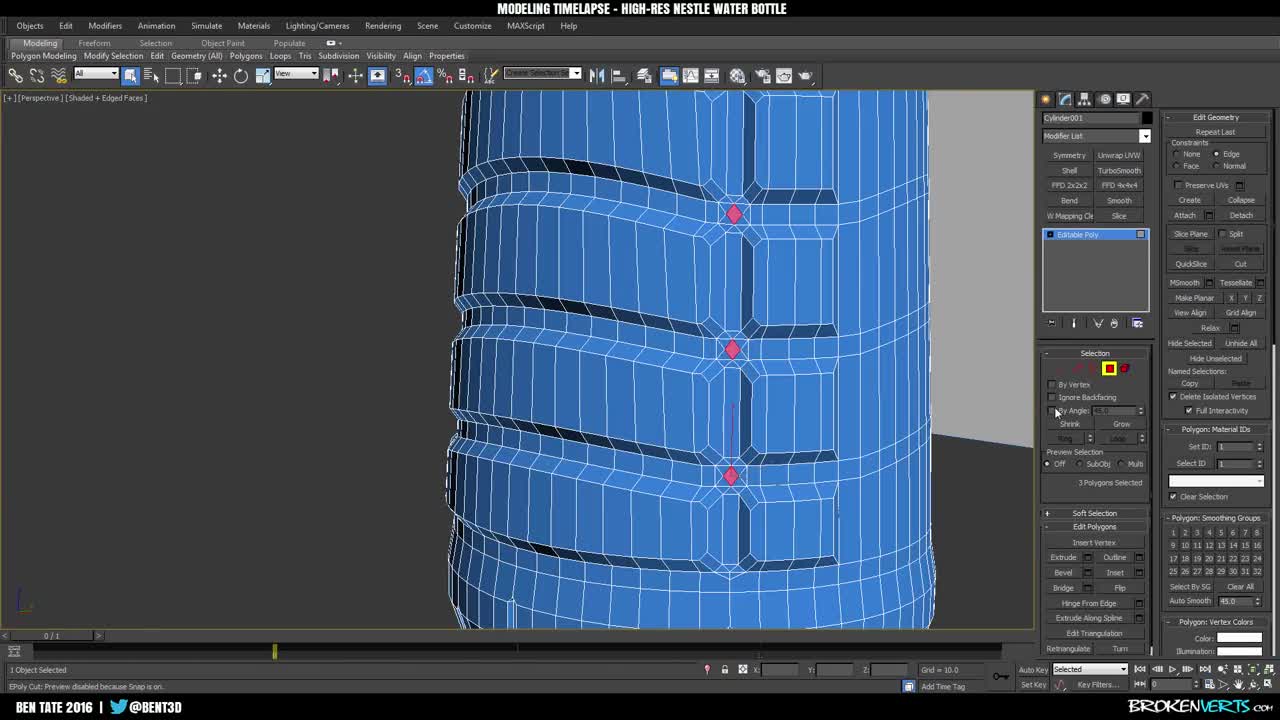1280x720 pixels.
Task: Click the Align tool icon
Action: (619, 76)
